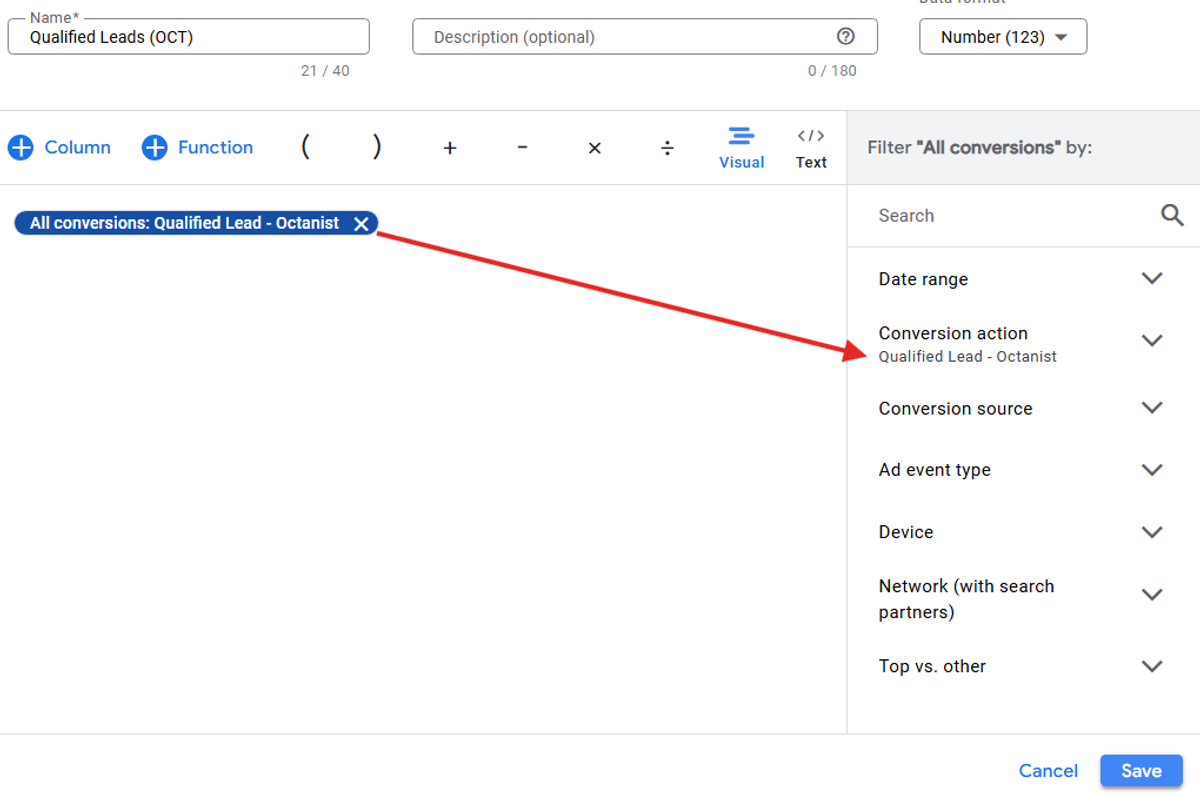
Task: Insert the division operator
Action: (x=667, y=147)
